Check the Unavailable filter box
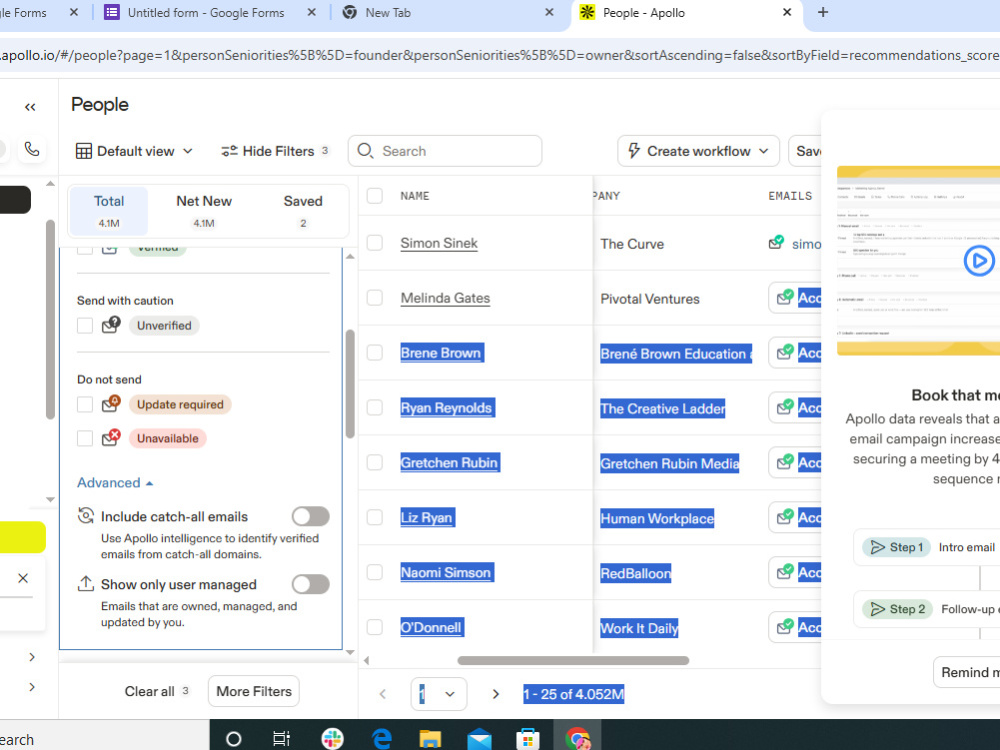Viewport: 1000px width, 750px height. [x=85, y=438]
